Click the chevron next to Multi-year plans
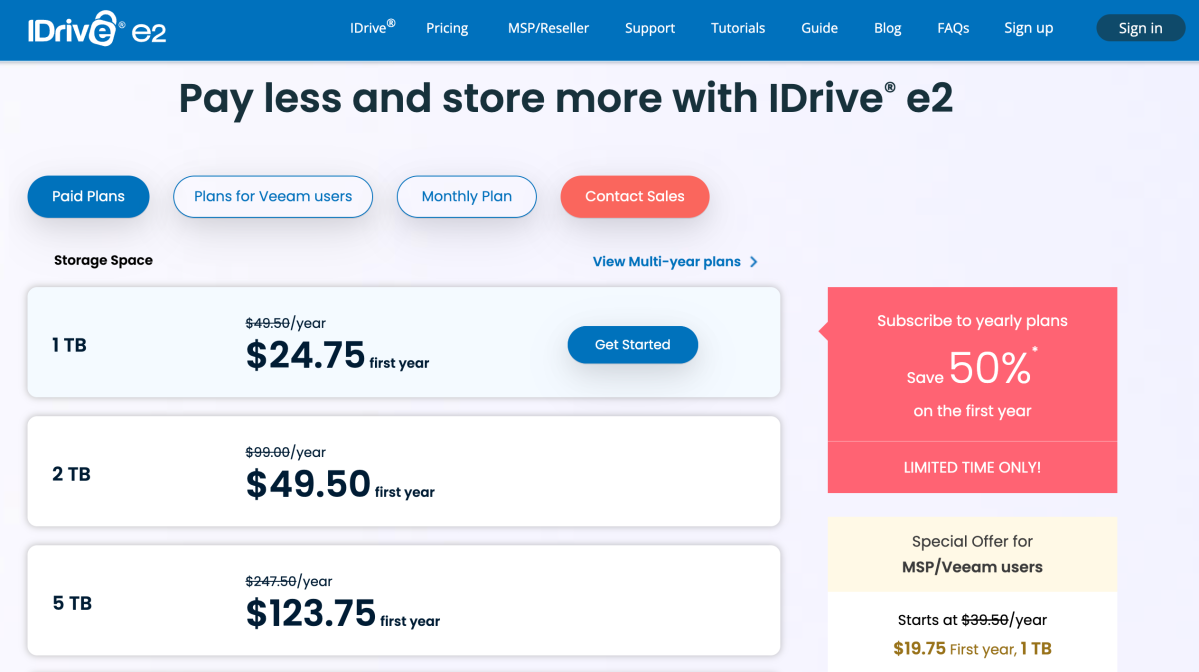This screenshot has height=672, width=1199. 754,261
